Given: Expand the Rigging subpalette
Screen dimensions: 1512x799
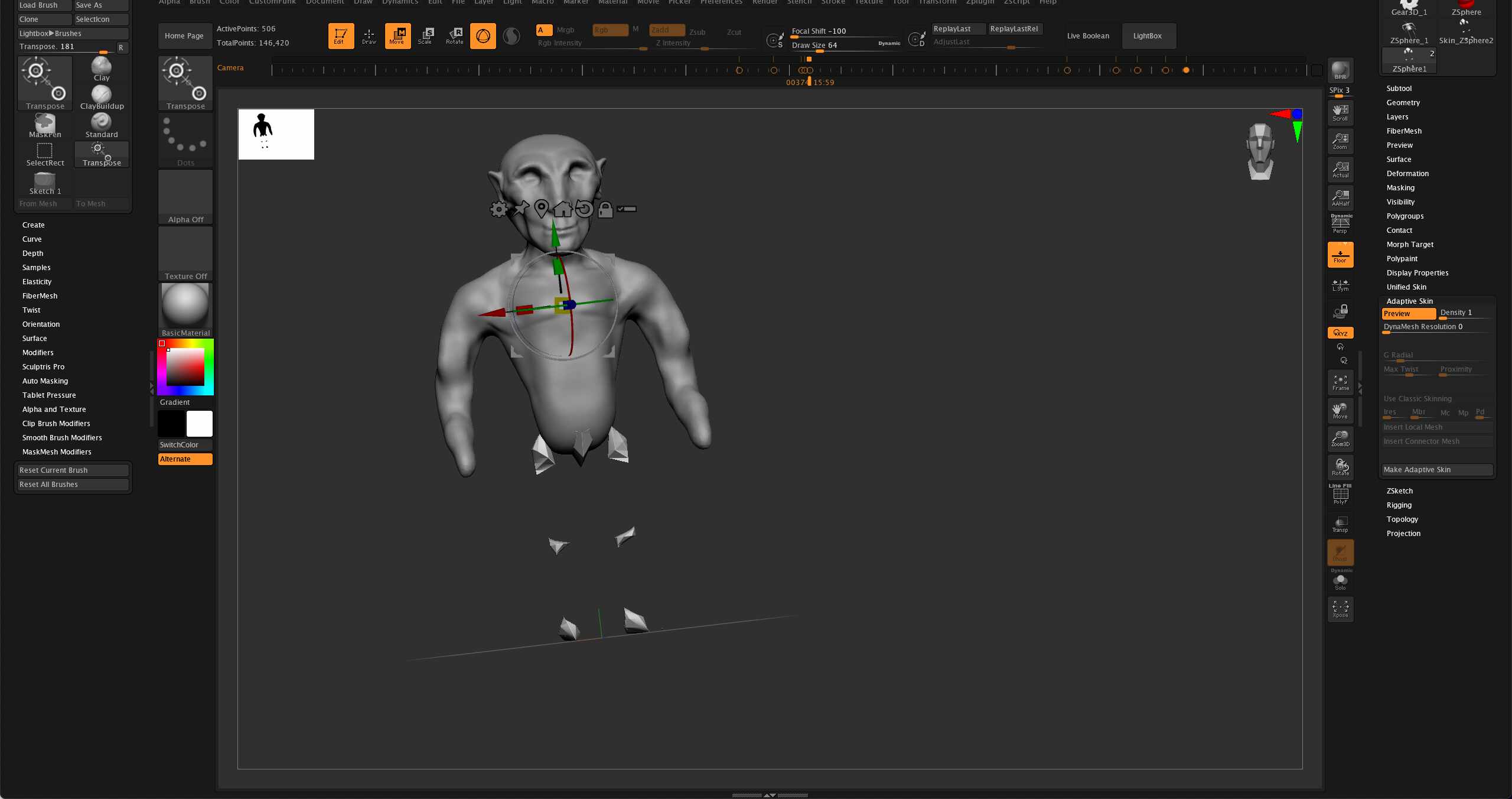Looking at the screenshot, I should [x=1399, y=505].
